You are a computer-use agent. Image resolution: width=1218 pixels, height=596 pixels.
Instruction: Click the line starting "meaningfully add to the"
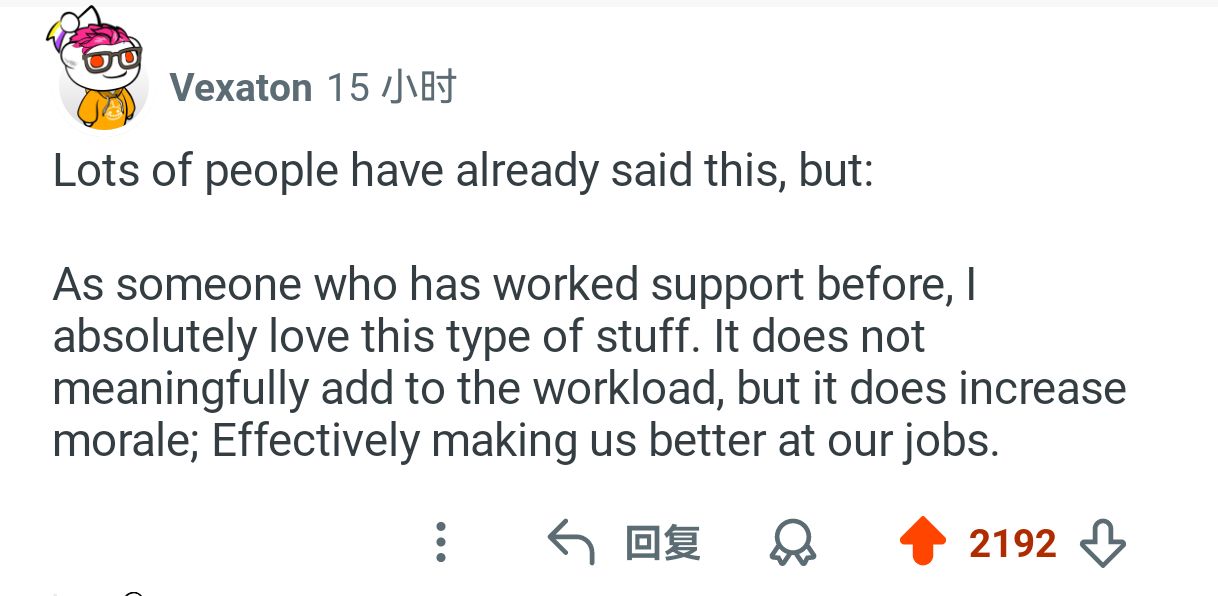tap(588, 389)
